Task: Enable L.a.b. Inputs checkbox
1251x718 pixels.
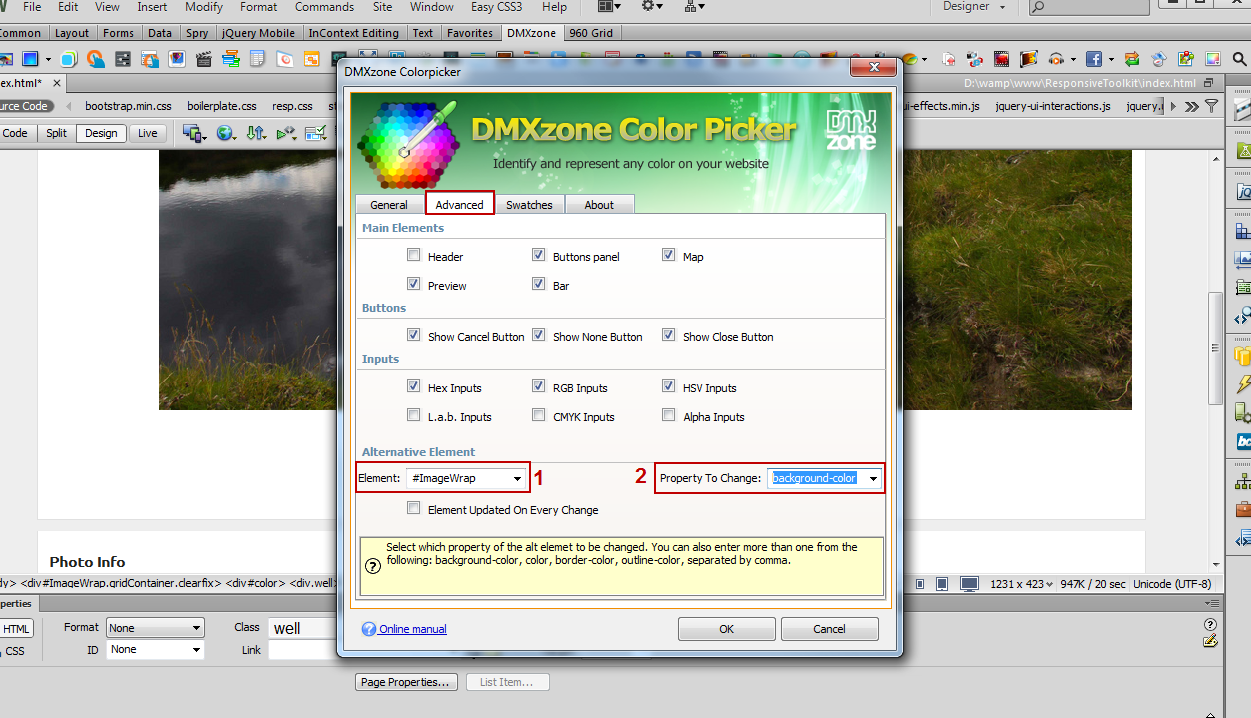Action: [414, 415]
